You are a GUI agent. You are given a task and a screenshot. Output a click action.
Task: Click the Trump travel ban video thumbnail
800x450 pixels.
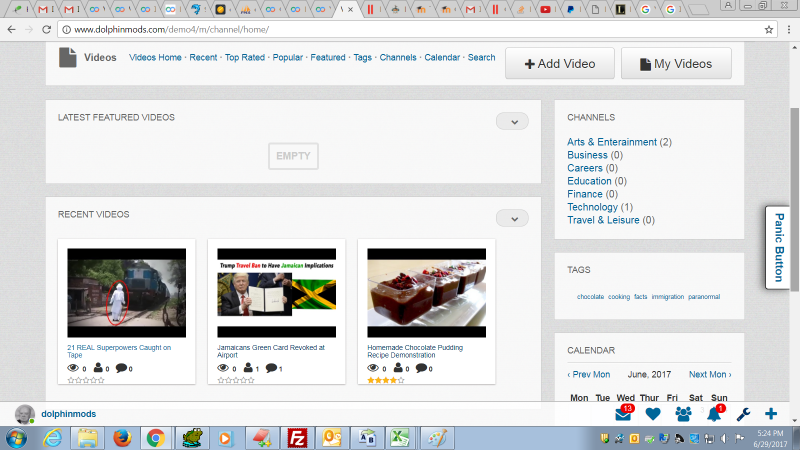point(277,293)
